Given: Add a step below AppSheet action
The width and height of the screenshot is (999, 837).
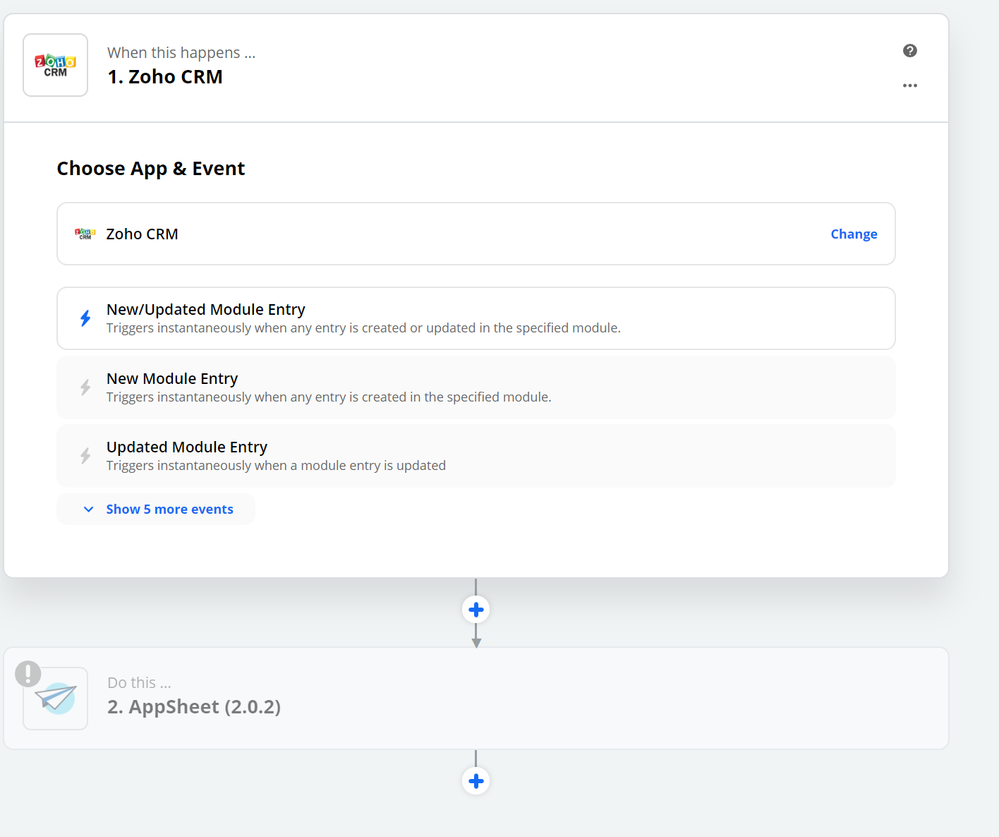Looking at the screenshot, I should tap(476, 781).
